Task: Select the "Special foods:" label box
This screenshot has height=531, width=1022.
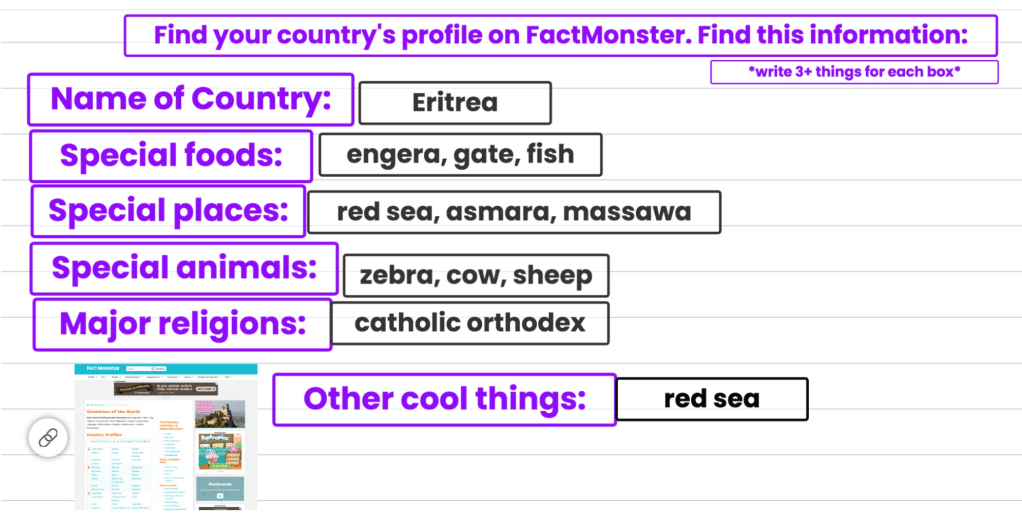Action: coord(171,156)
